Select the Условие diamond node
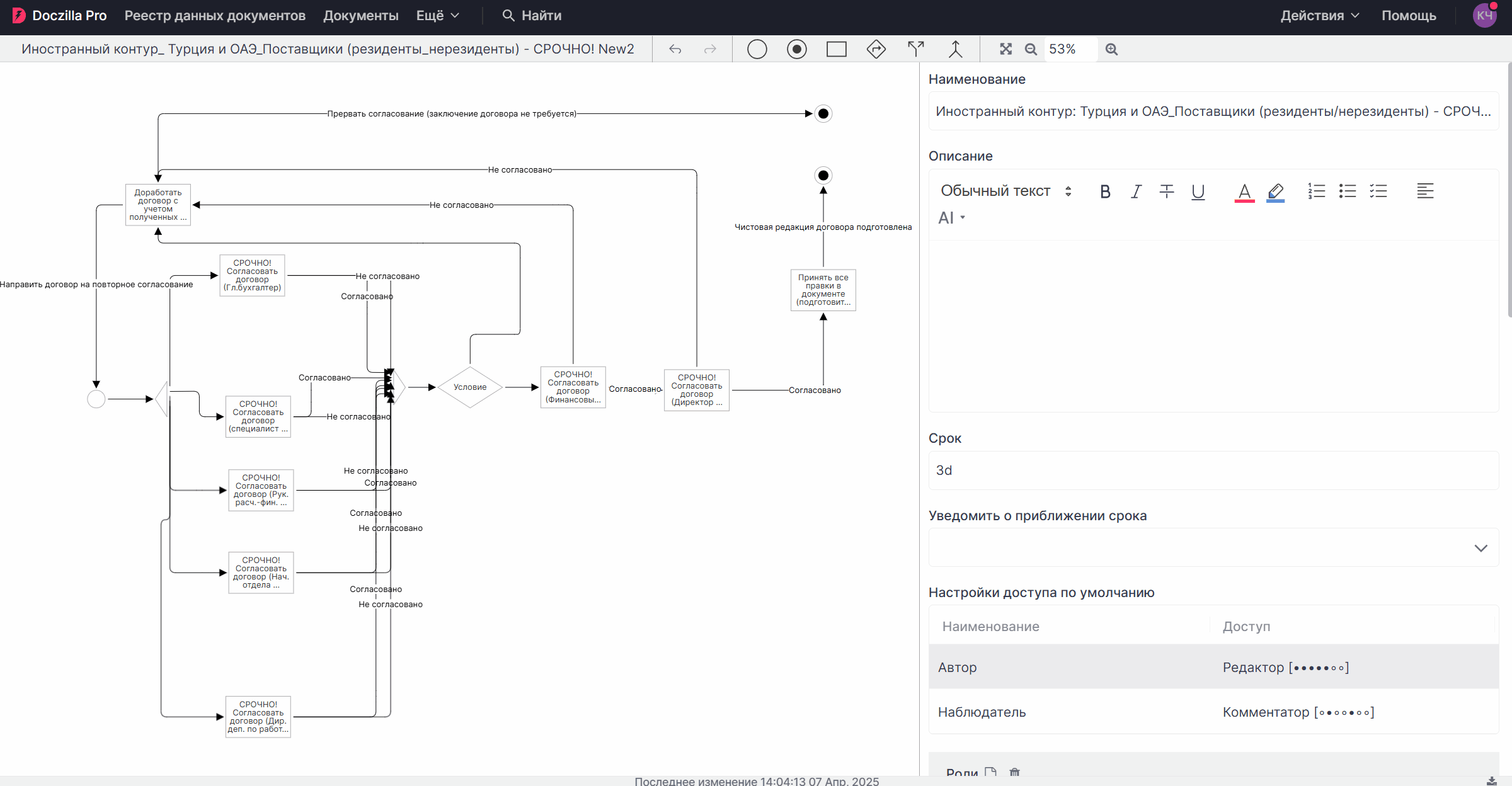1512x786 pixels. pos(470,387)
